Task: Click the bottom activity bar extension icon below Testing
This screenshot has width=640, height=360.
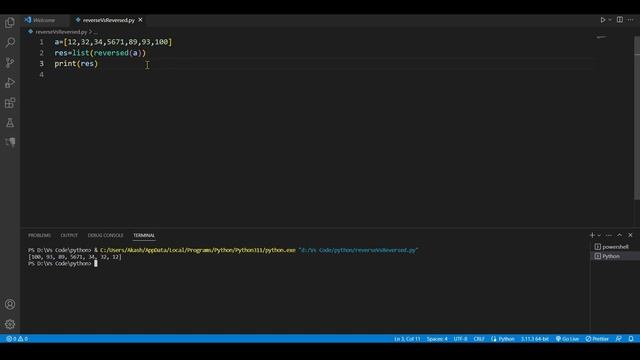Action: tap(10, 142)
